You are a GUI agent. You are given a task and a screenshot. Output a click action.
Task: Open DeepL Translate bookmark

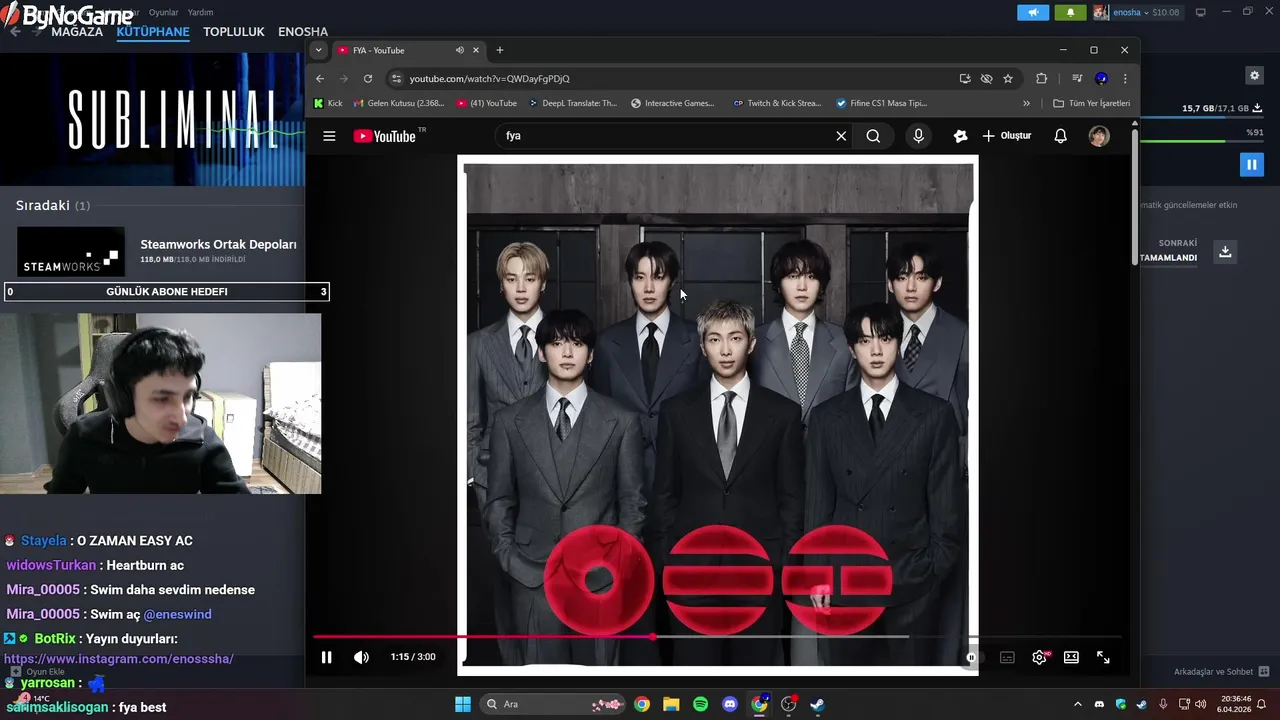point(573,103)
